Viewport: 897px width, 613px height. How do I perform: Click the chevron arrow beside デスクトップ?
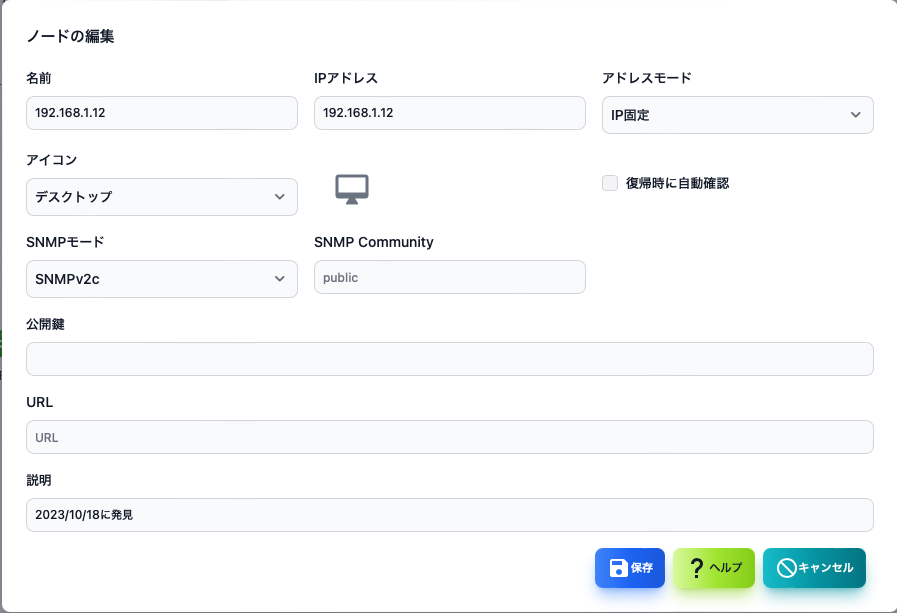point(279,197)
